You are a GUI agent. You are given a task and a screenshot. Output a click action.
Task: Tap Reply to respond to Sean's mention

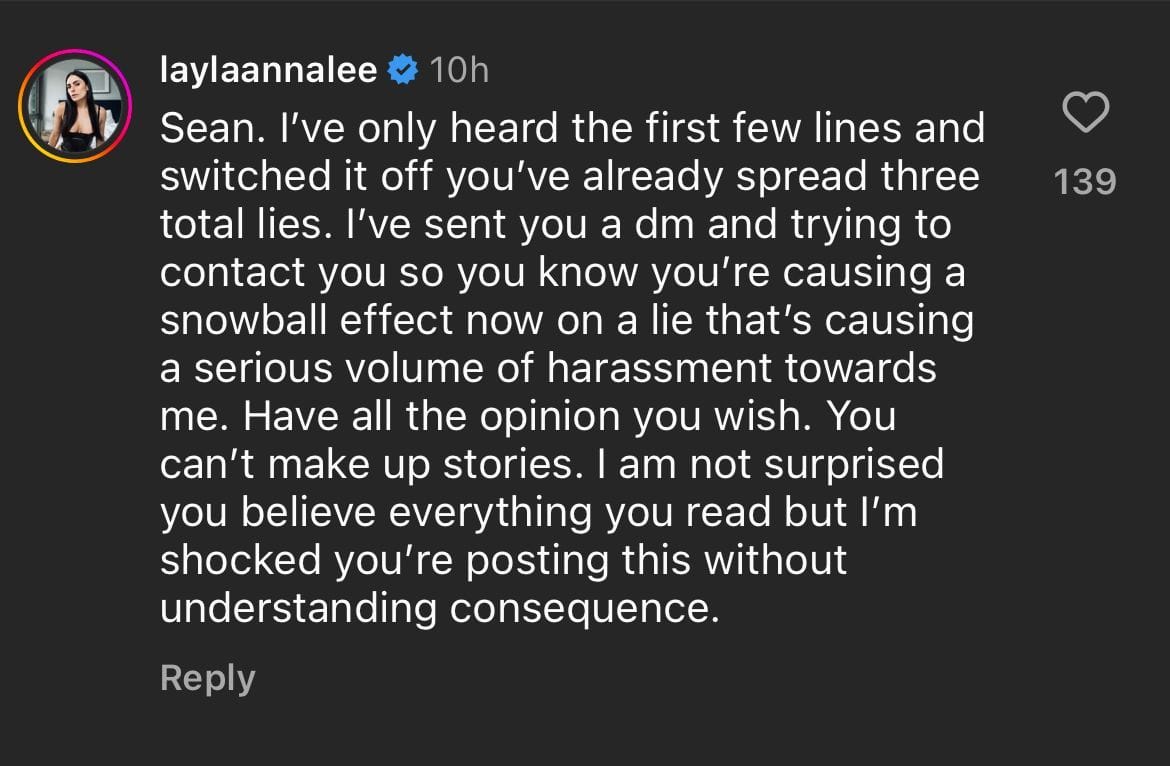(x=207, y=677)
